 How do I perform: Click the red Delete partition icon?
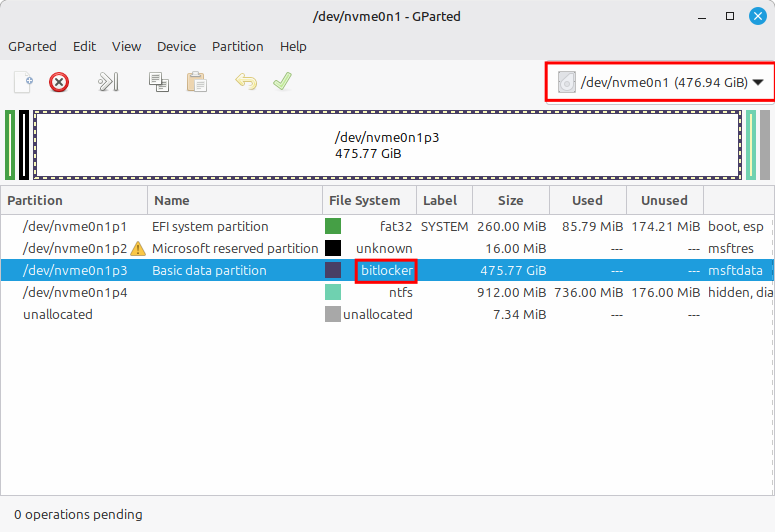click(59, 82)
